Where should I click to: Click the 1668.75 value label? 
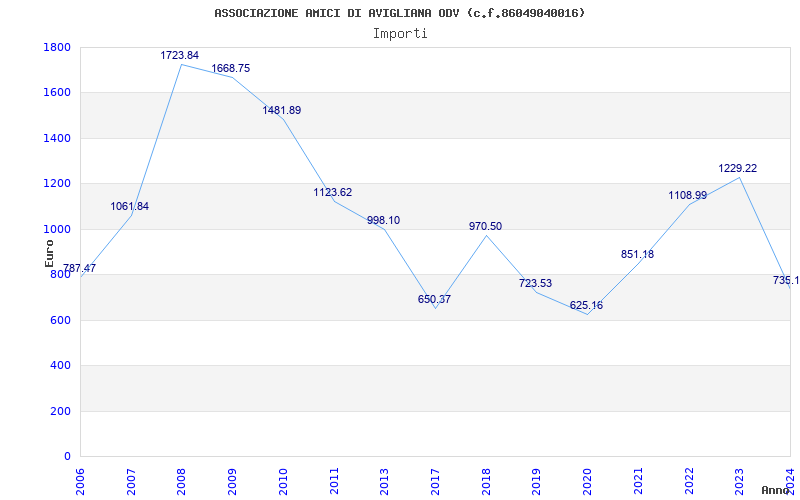tap(230, 69)
